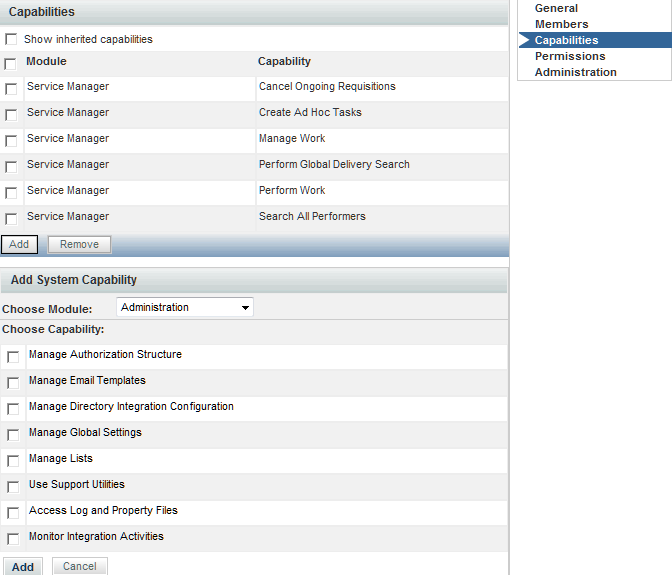Viewport: 672px width, 575px height.
Task: Click the Cancel button
Action: (80, 566)
